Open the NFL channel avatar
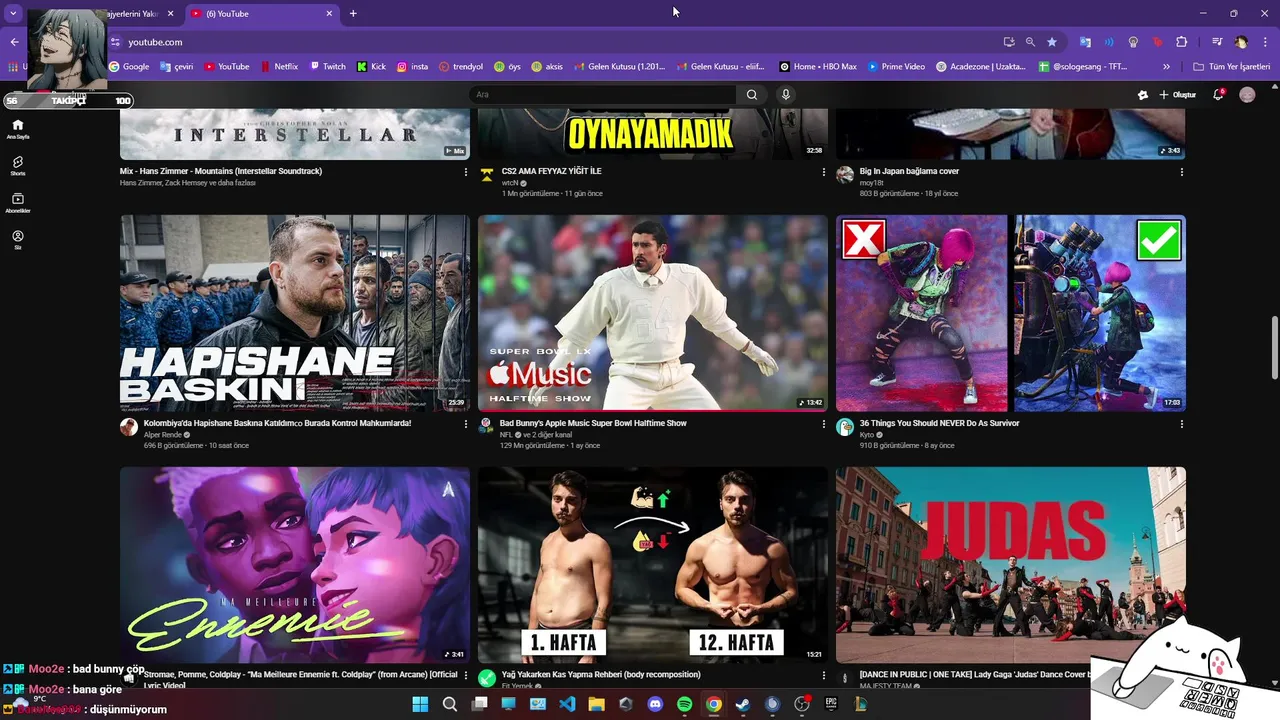 tap(486, 427)
